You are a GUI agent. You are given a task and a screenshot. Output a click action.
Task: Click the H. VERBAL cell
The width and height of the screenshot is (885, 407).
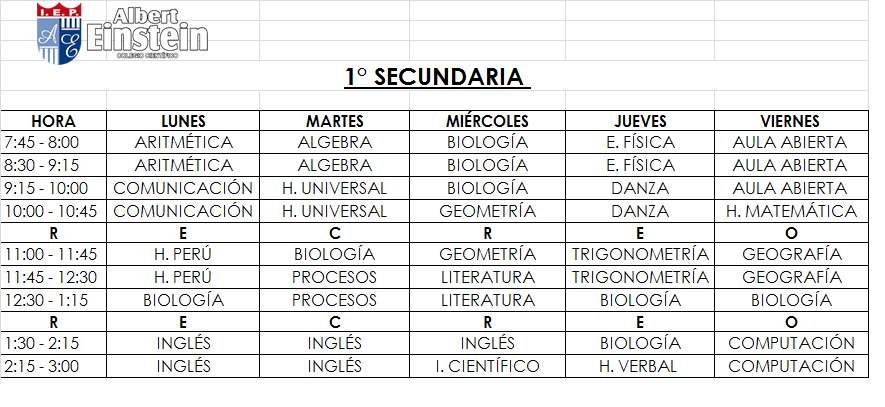[639, 366]
